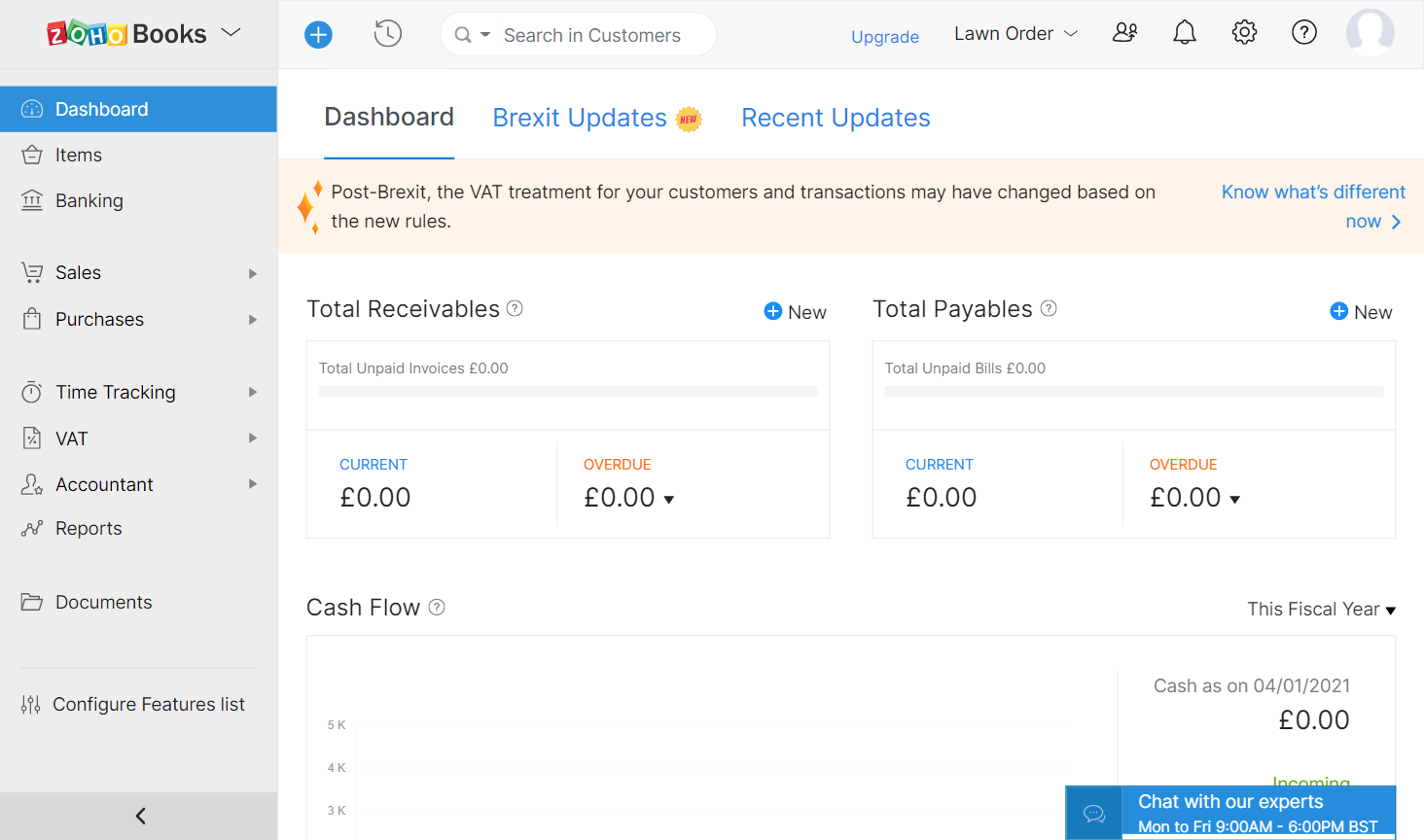Open the referral users icon in header
The height and width of the screenshot is (840, 1424).
[x=1124, y=33]
